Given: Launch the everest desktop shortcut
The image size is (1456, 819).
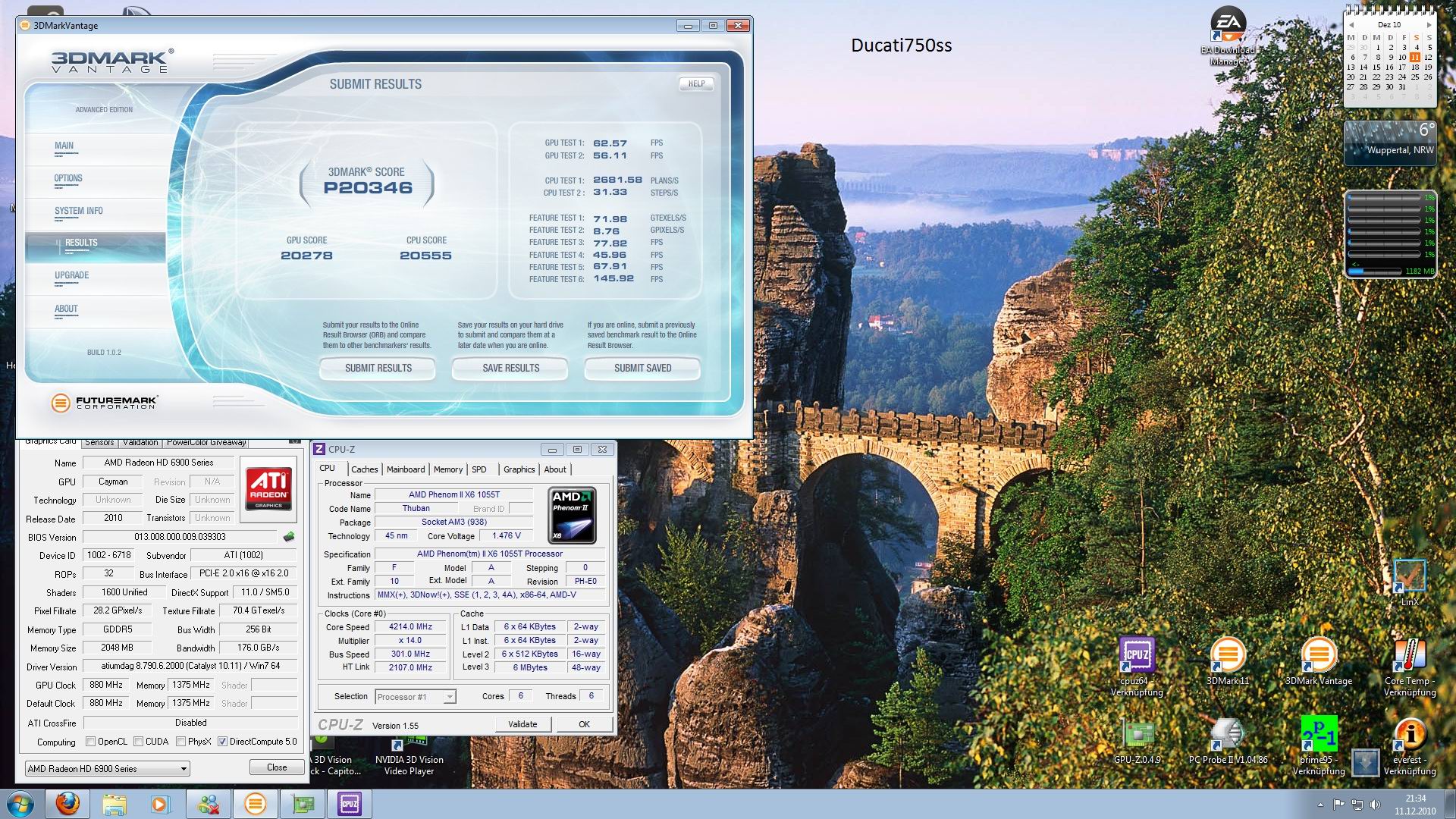Looking at the screenshot, I should pos(1409,734).
